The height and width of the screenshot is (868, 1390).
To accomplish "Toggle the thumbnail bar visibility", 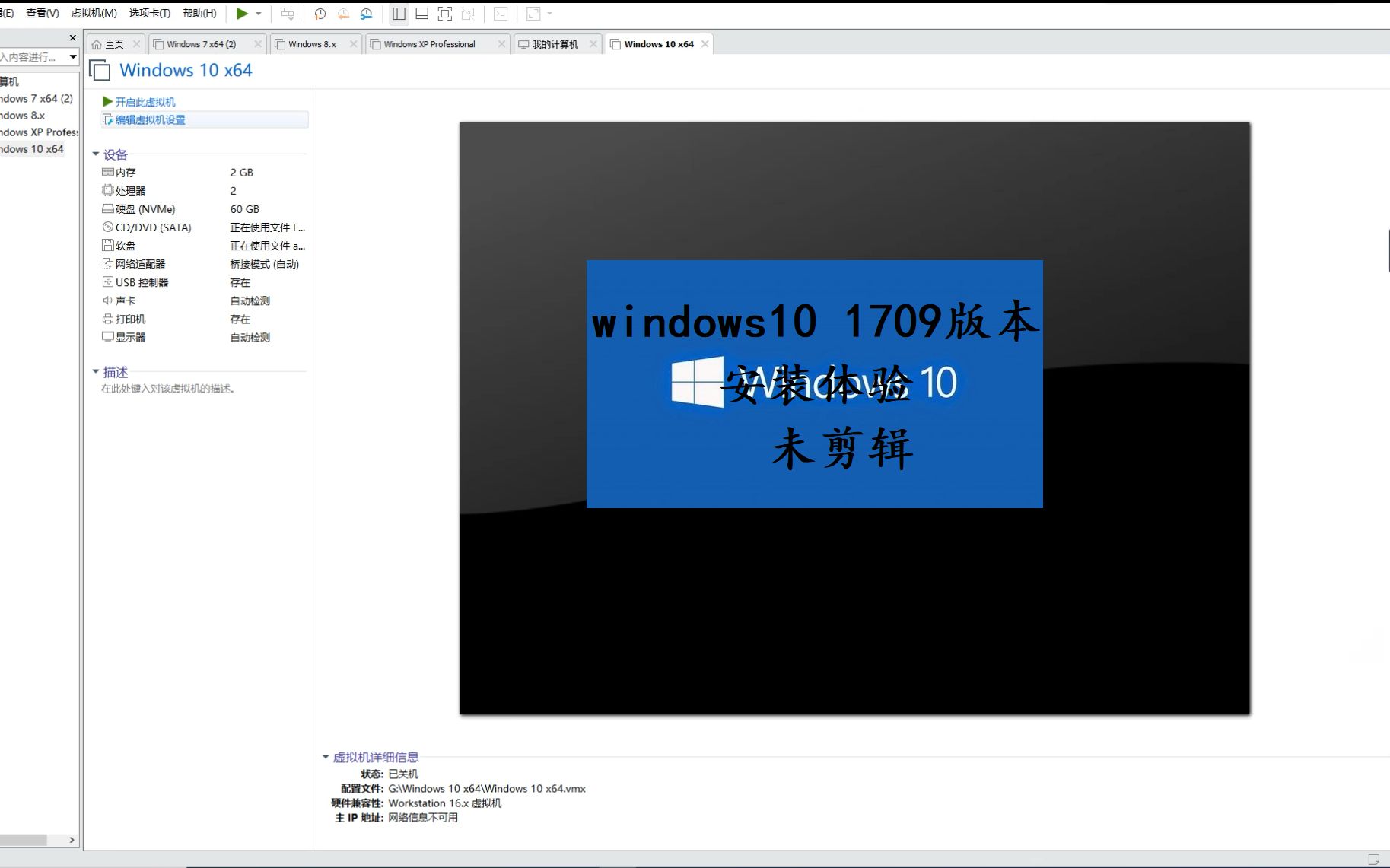I will pos(421,13).
